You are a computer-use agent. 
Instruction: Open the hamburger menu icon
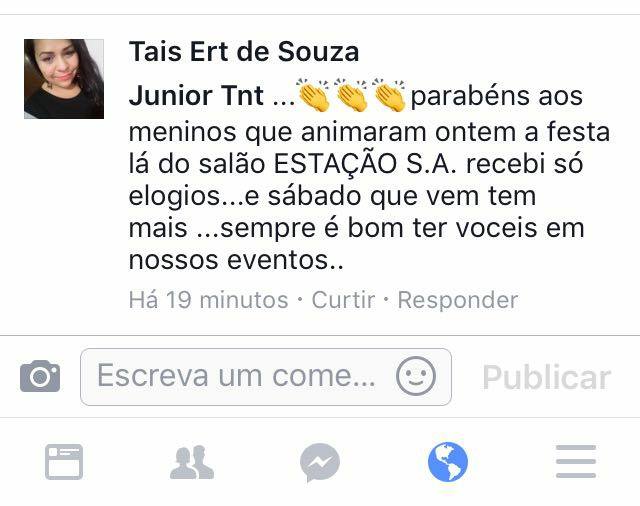pyautogui.click(x=576, y=462)
